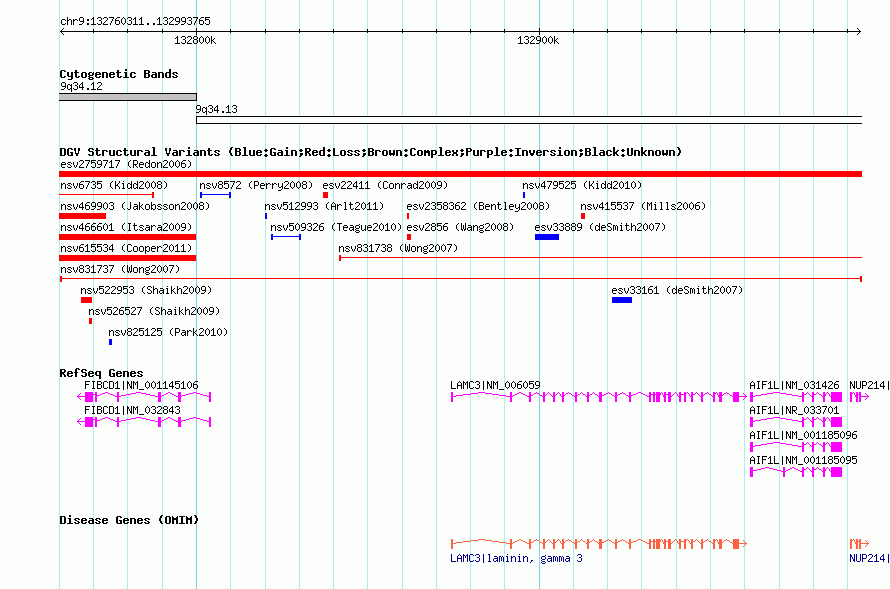Click nsv526527 (Shaikh2009) label
The height and width of the screenshot is (589, 890).
point(154,311)
